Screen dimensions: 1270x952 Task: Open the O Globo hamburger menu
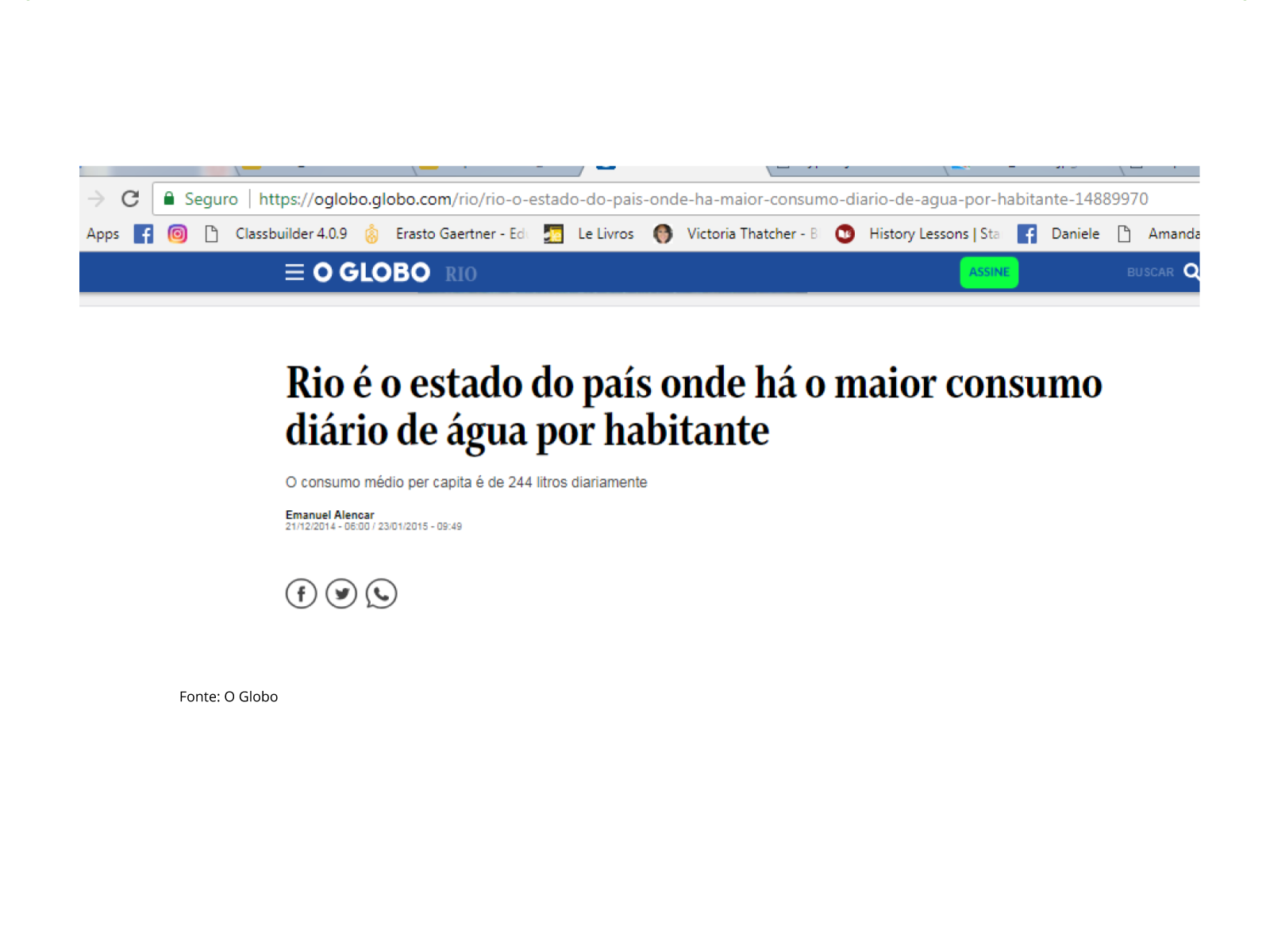point(294,273)
